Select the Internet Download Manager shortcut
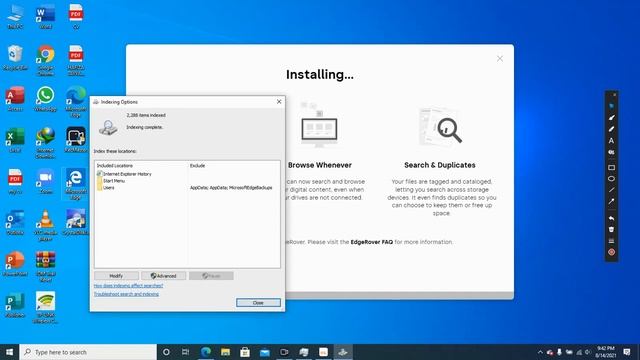Screen dimensions: 640x360 click(45, 143)
